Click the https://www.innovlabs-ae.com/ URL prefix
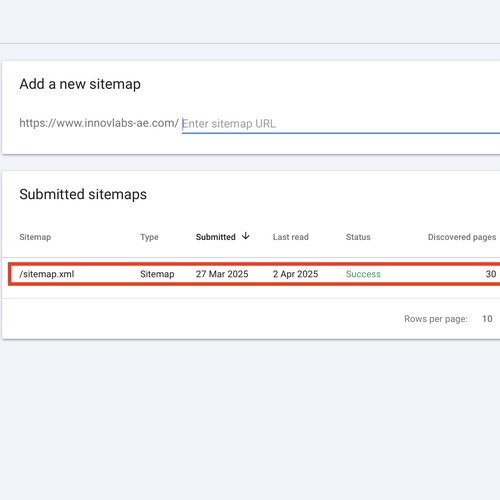The image size is (500, 500). click(x=99, y=123)
